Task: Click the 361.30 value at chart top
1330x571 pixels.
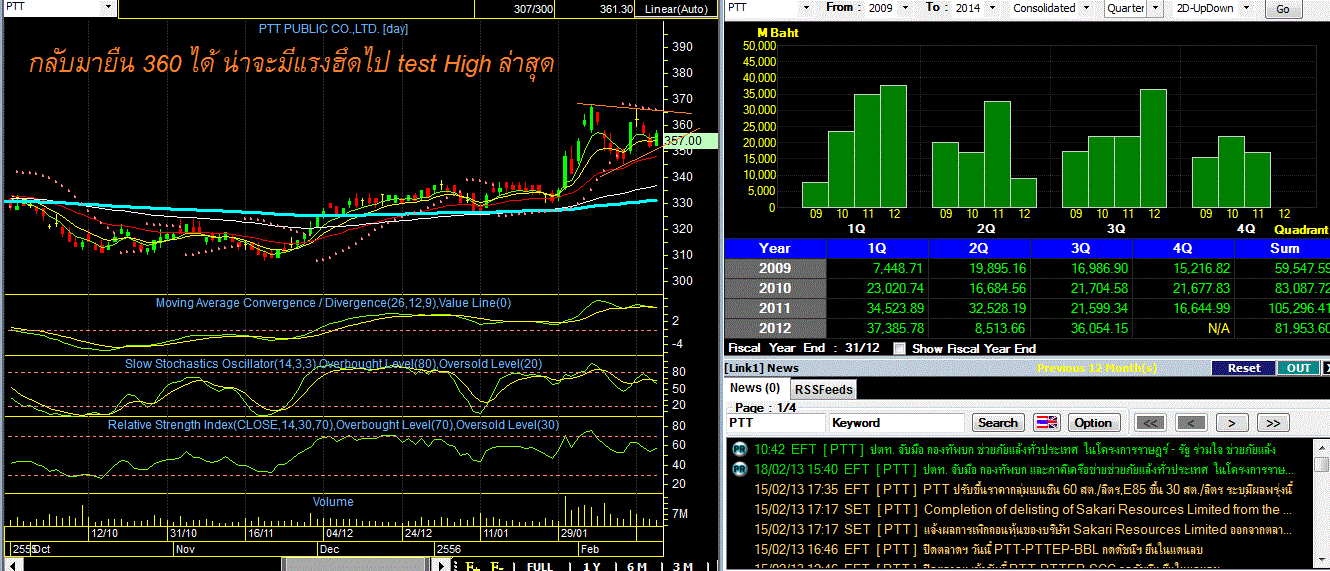Action: coord(616,9)
